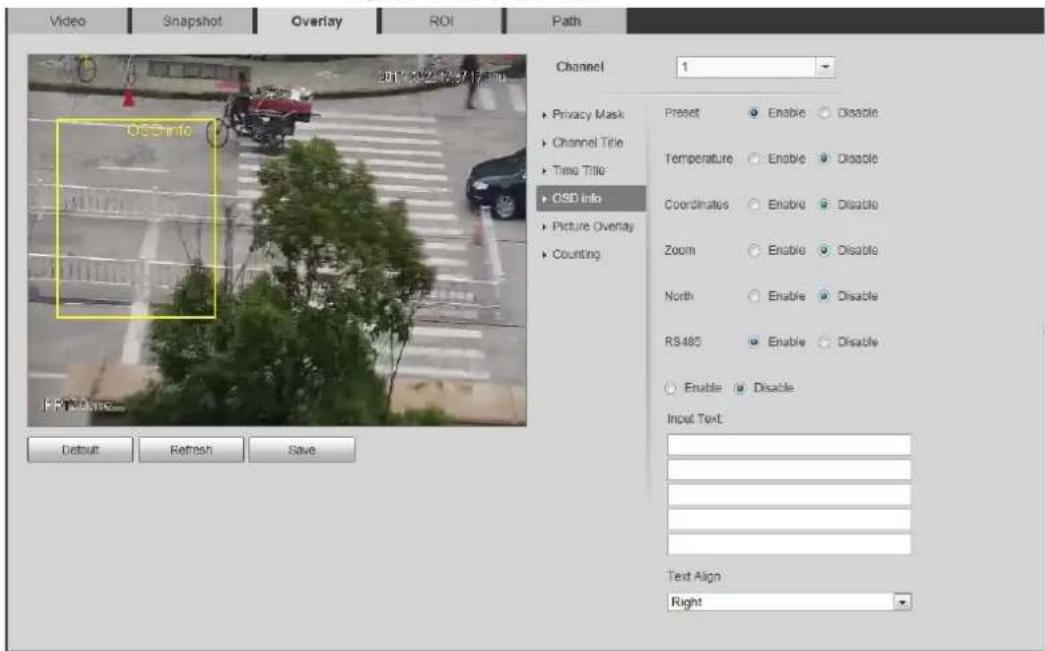
Task: Click the third Input Text field
Action: (x=789, y=494)
